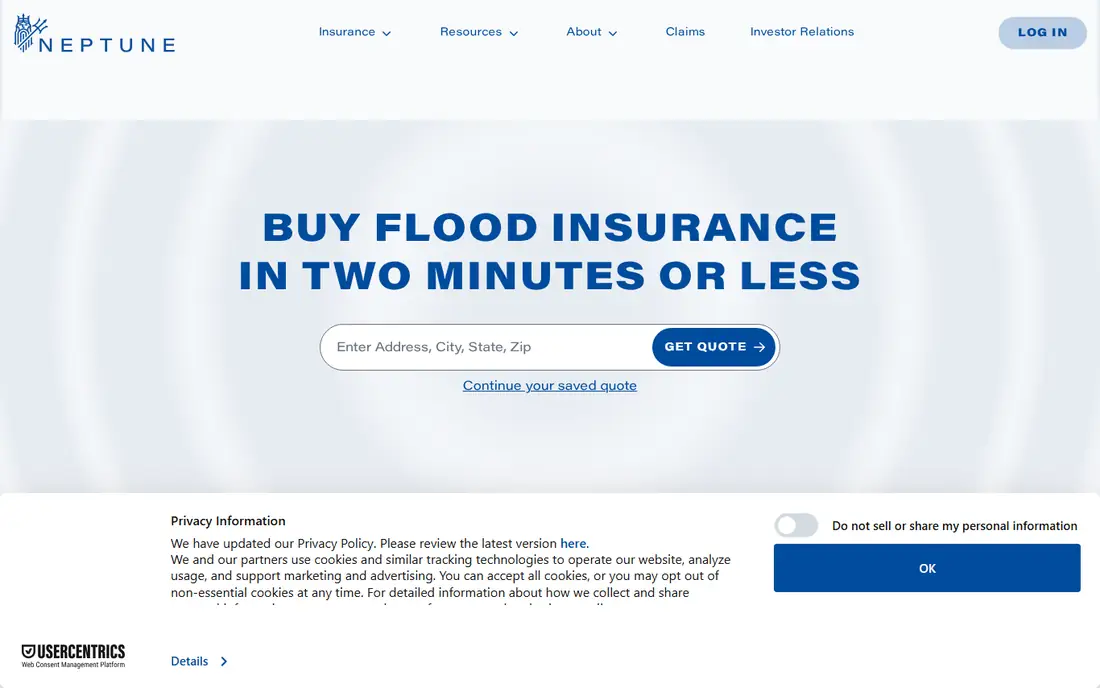Click the Privacy Information heading
This screenshot has height=688, width=1100.
click(228, 521)
